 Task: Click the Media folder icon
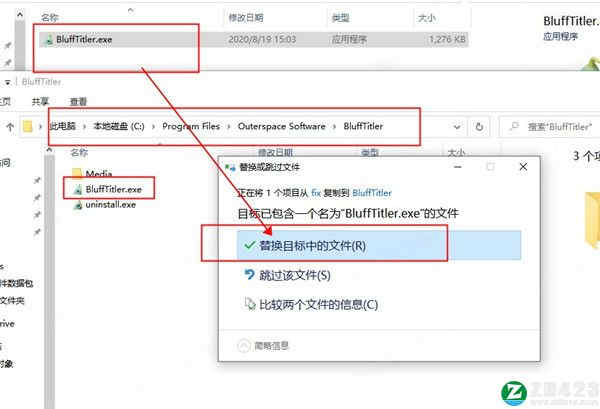77,173
